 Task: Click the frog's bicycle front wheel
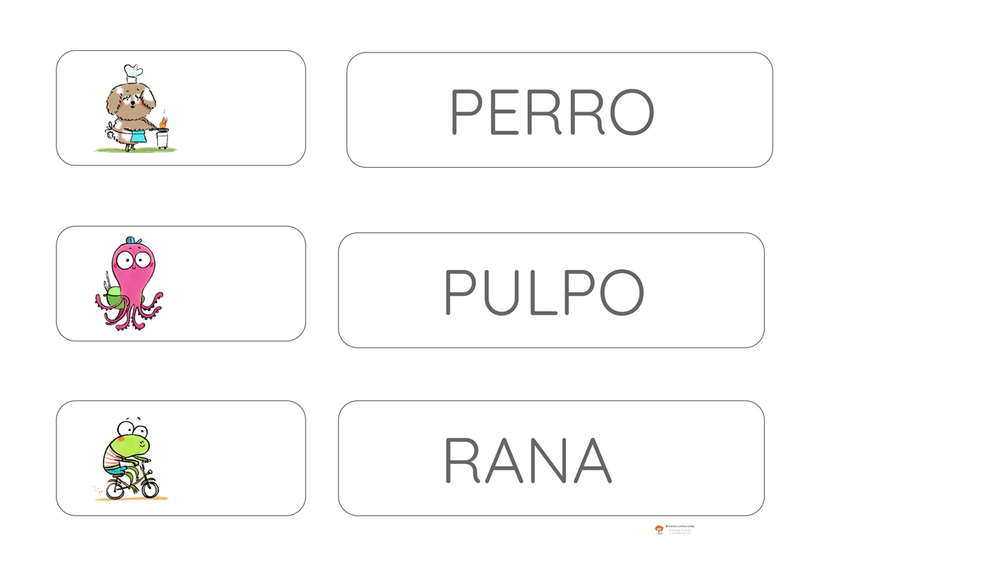click(x=150, y=489)
